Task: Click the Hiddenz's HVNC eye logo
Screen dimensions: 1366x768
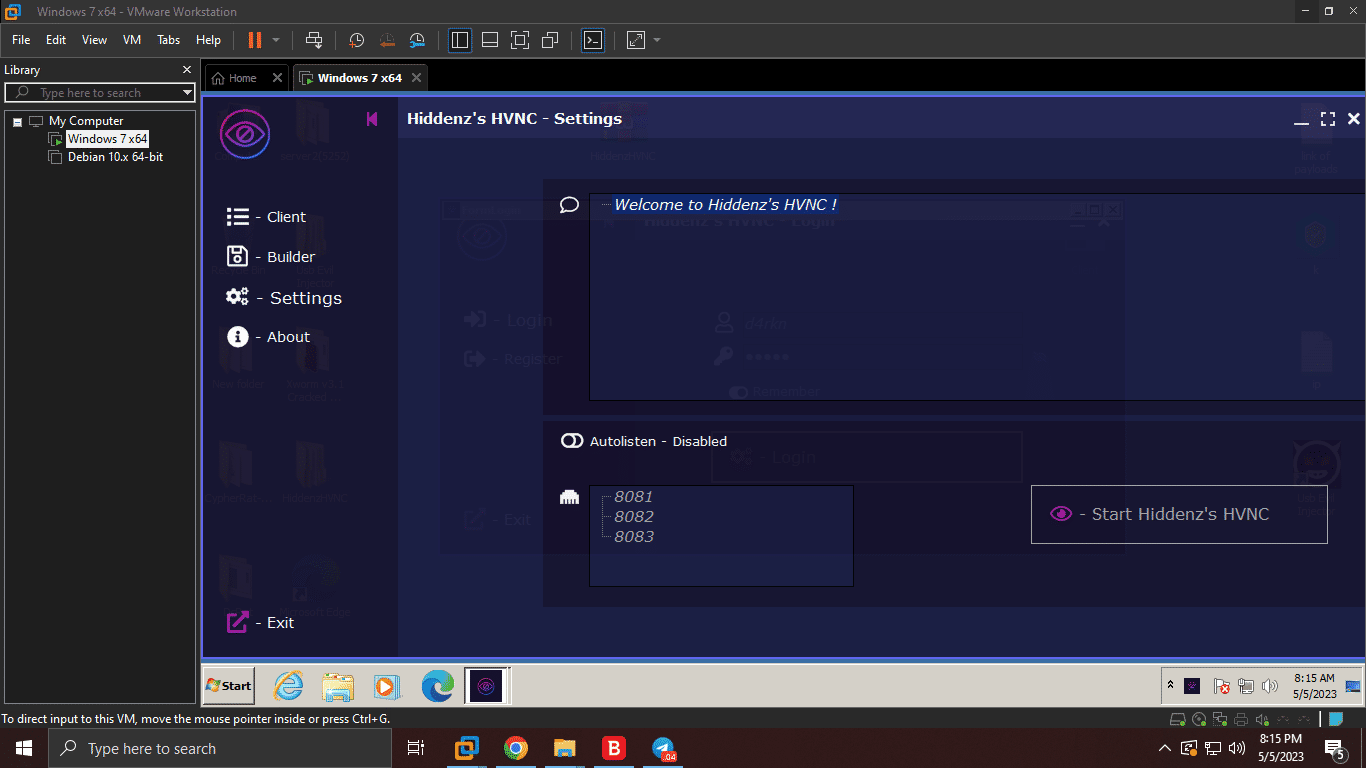Action: pos(244,133)
